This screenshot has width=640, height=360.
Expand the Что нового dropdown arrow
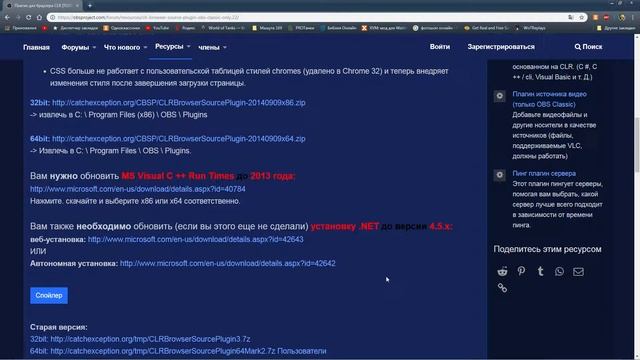coord(145,47)
